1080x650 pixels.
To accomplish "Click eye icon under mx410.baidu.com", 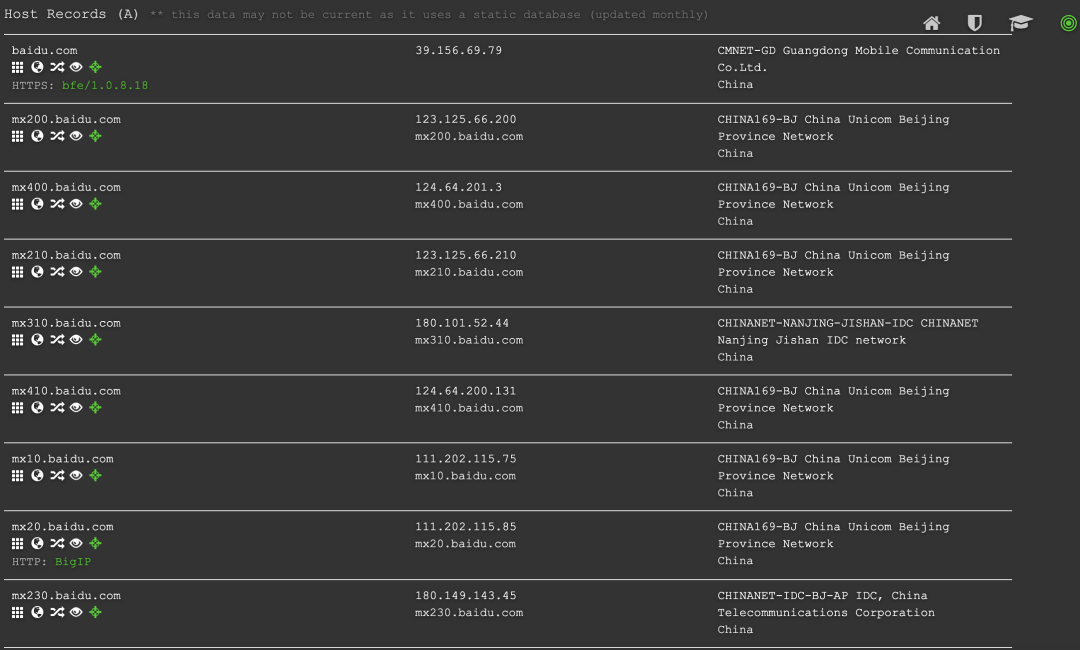I will pos(76,408).
